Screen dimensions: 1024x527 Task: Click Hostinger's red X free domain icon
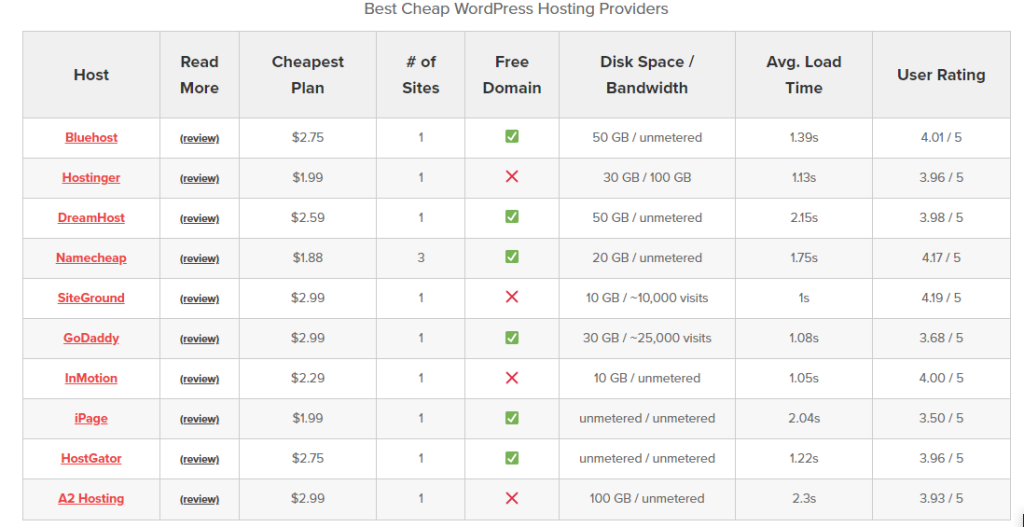[512, 176]
